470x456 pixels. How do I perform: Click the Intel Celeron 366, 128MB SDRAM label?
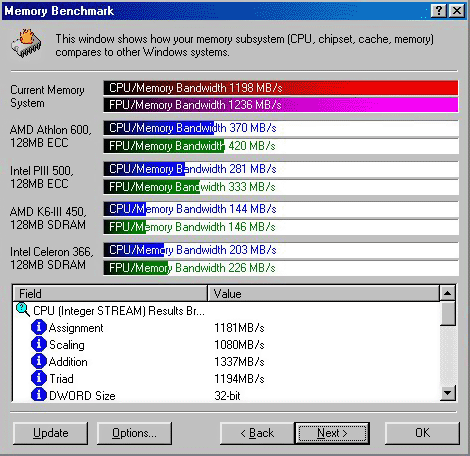pyautogui.click(x=52, y=258)
